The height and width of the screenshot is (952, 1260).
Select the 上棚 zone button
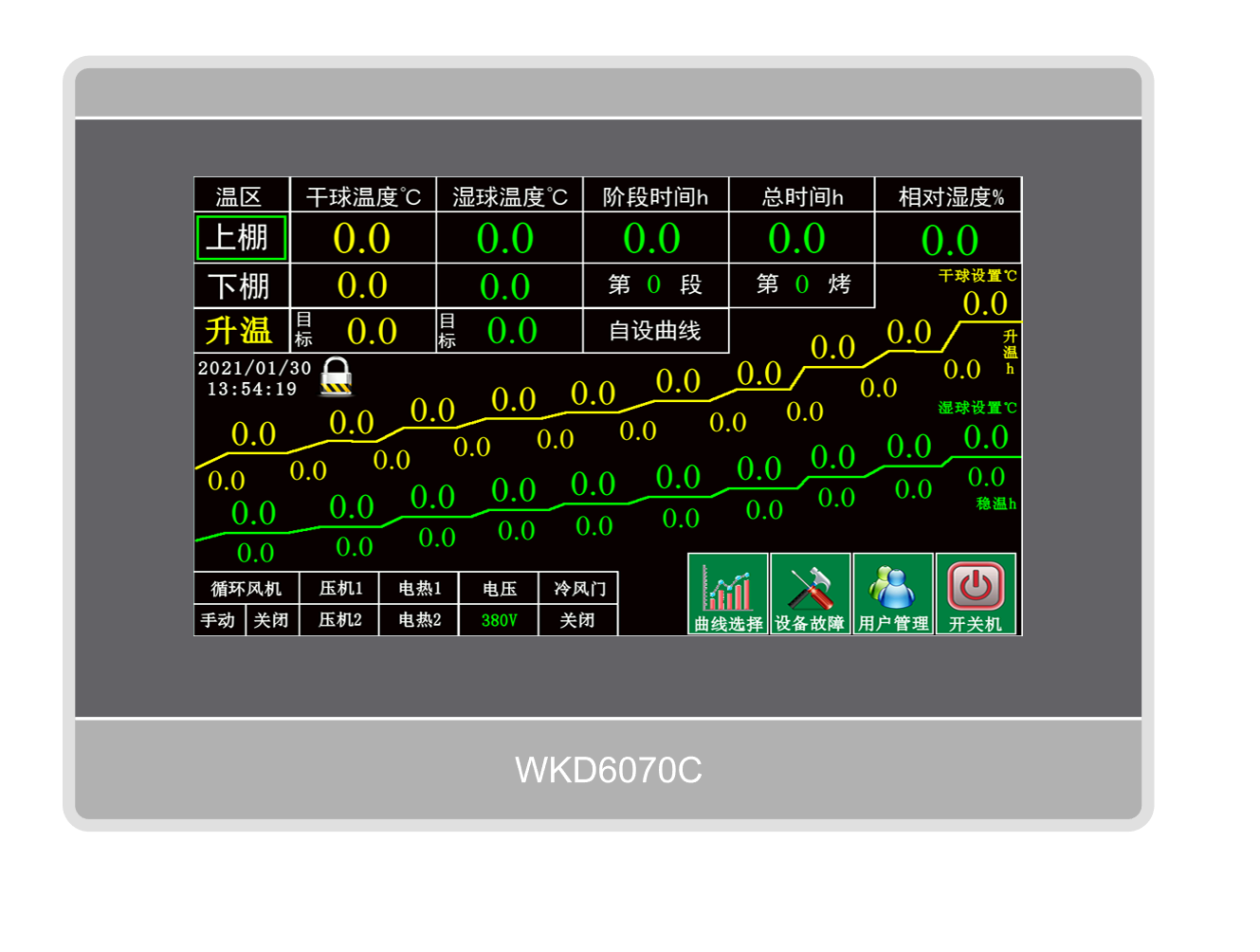[241, 238]
